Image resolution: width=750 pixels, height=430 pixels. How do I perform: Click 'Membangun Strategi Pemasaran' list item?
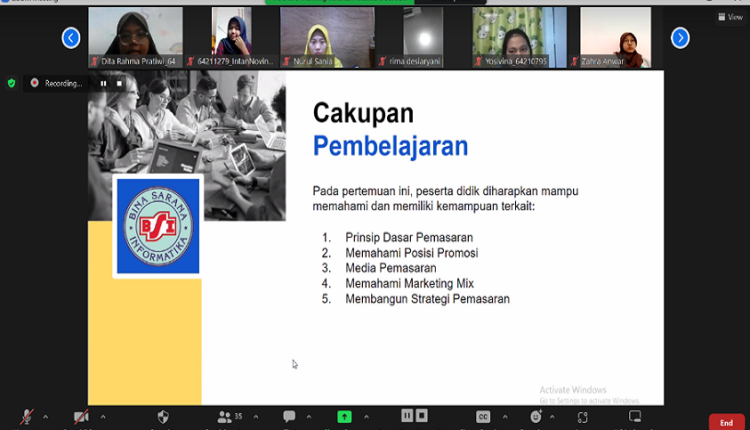coord(428,299)
